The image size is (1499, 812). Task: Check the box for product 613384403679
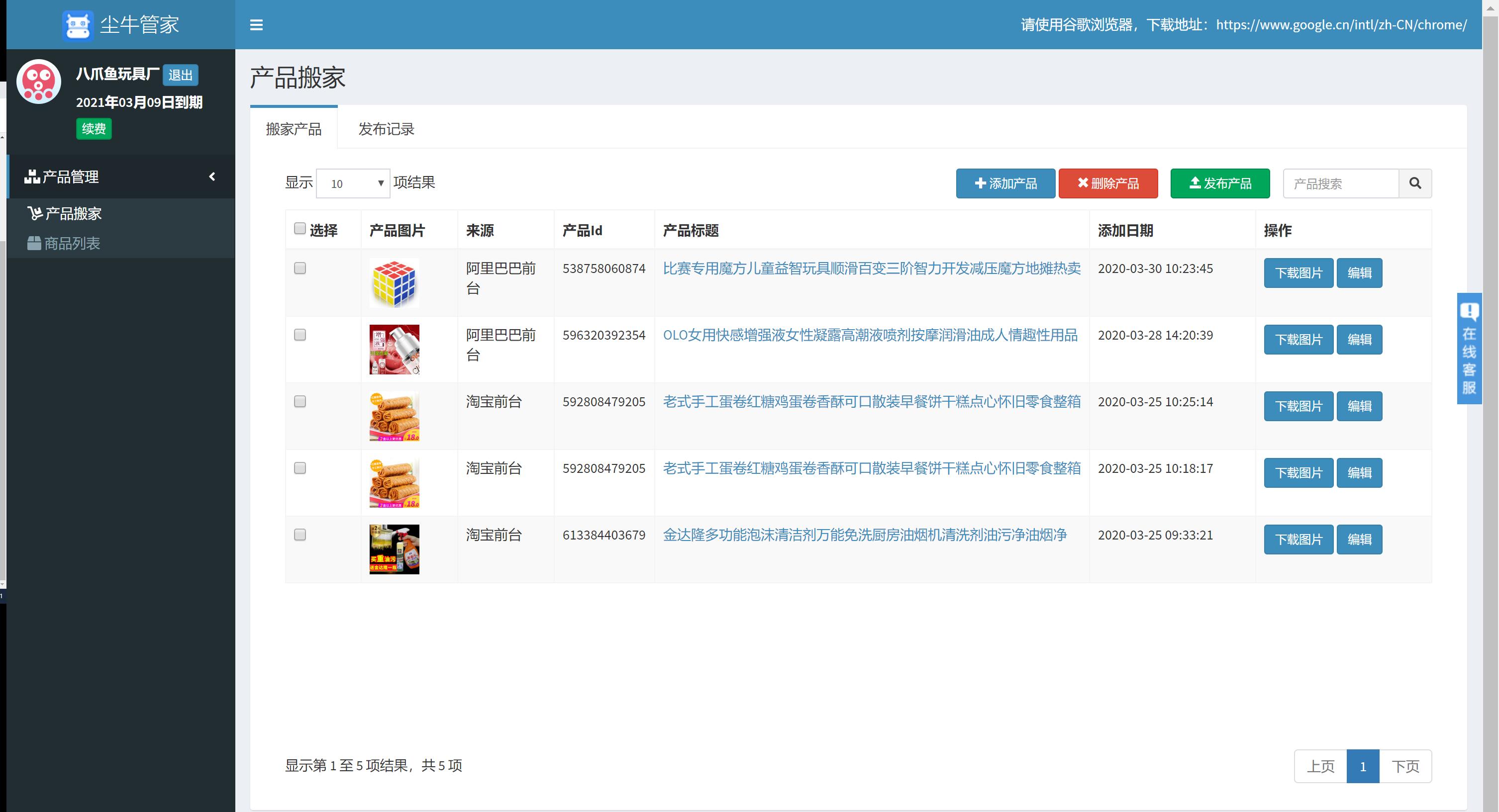pyautogui.click(x=300, y=535)
